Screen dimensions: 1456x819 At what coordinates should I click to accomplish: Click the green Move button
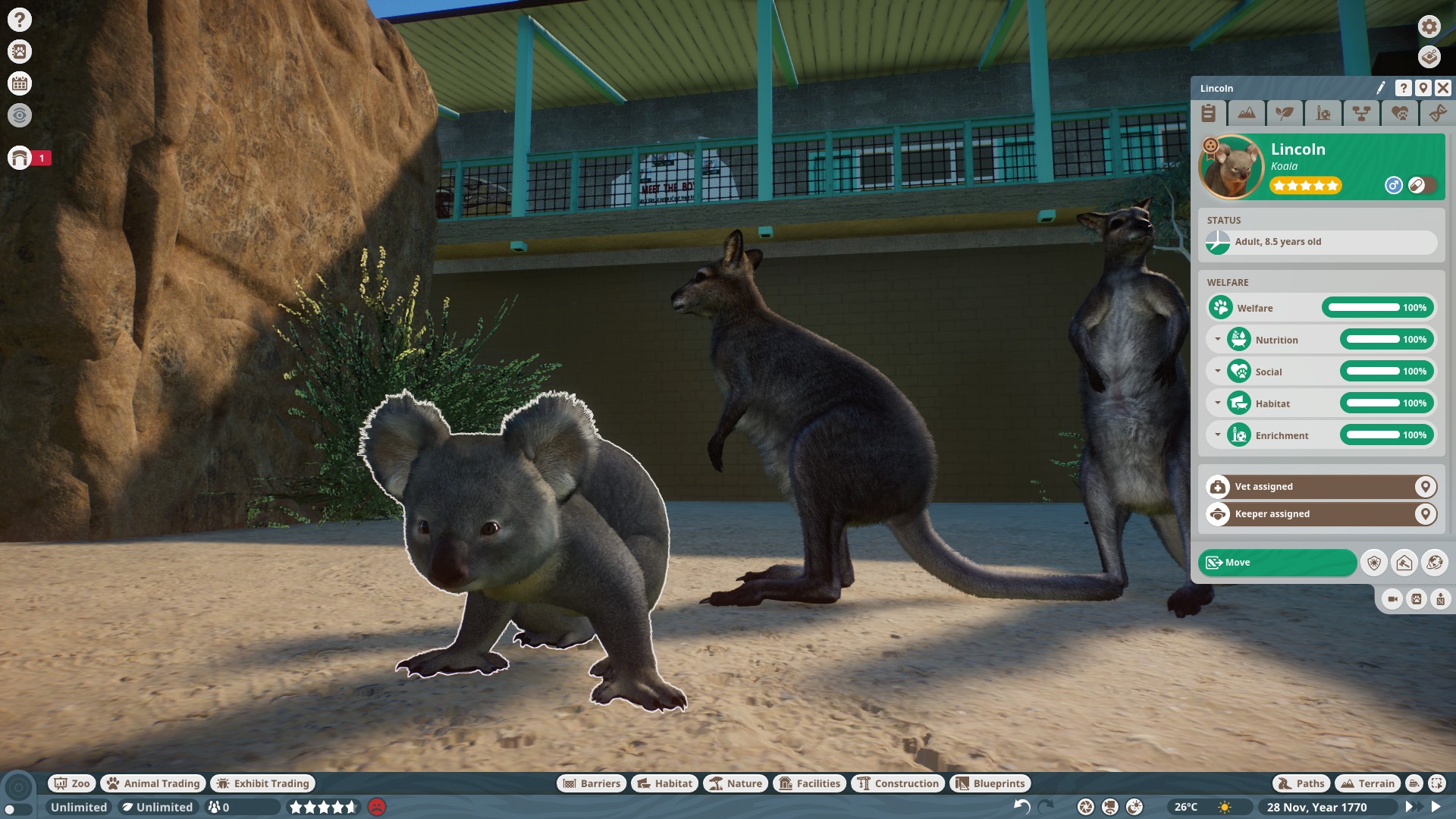(x=1277, y=562)
